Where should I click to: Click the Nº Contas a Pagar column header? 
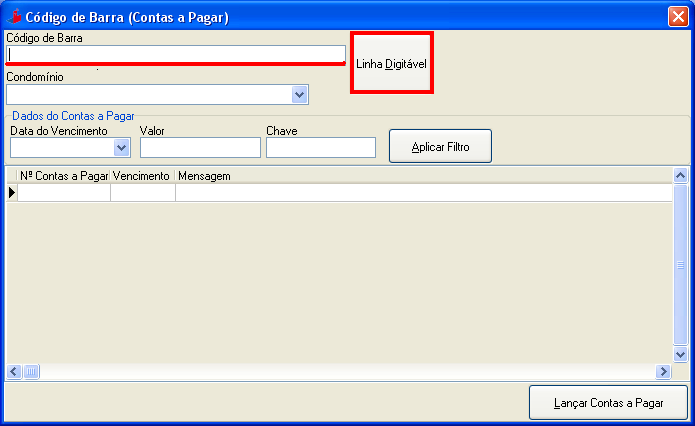(64, 176)
